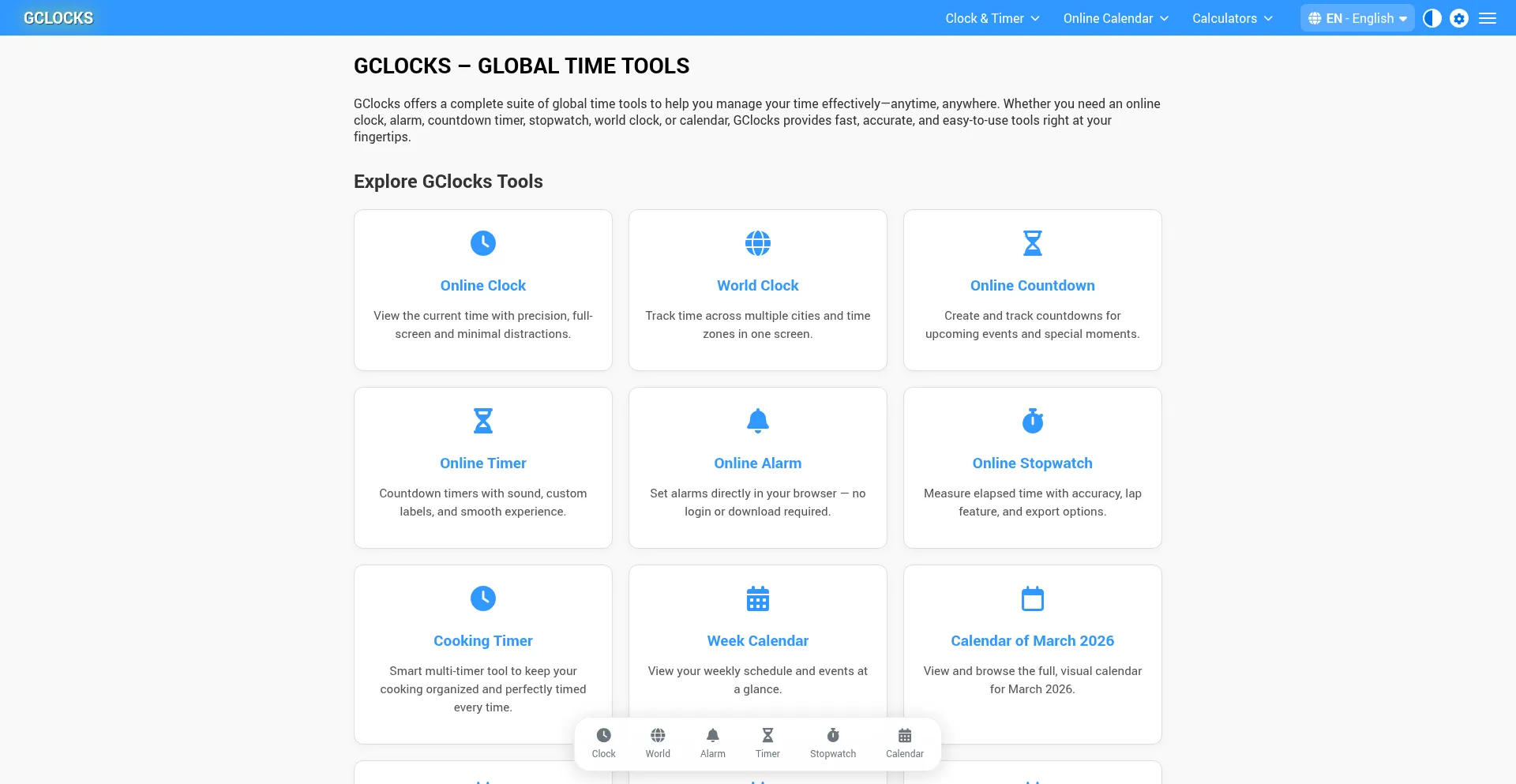Select World in bottom navigation bar

(658, 744)
